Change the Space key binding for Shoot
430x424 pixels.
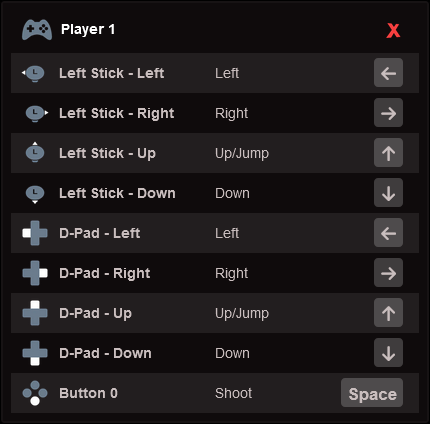pyautogui.click(x=372, y=393)
